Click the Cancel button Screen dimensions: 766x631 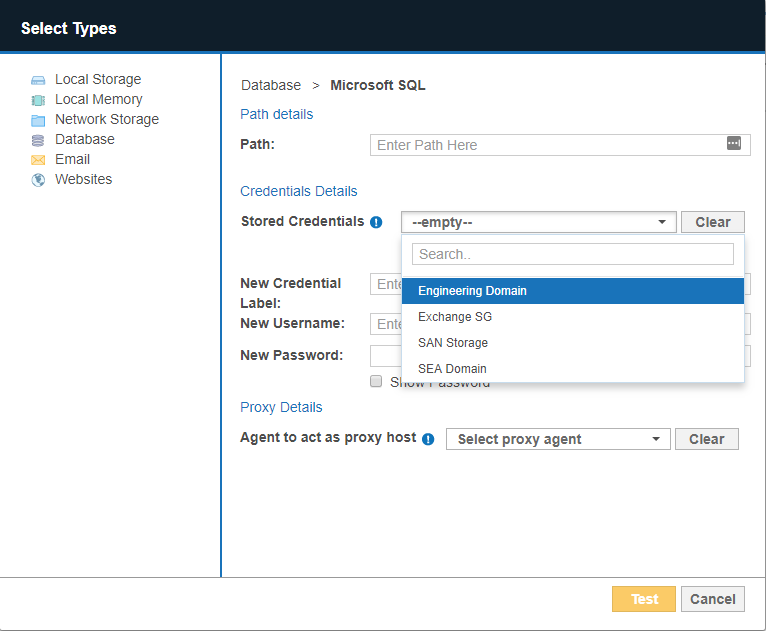point(713,599)
